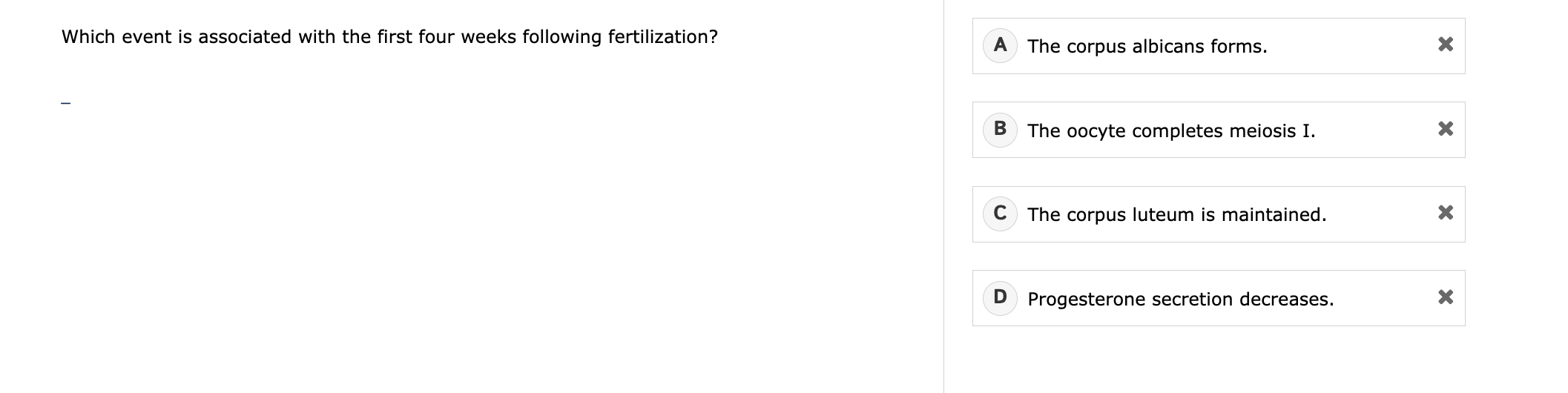Click the vertical divider between the panes
1568x393 pixels.
coord(943,196)
